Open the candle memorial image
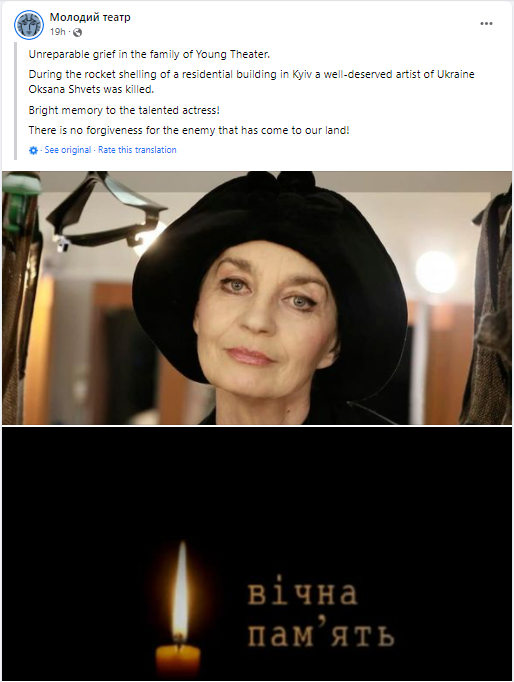The height and width of the screenshot is (682, 514). click(257, 553)
